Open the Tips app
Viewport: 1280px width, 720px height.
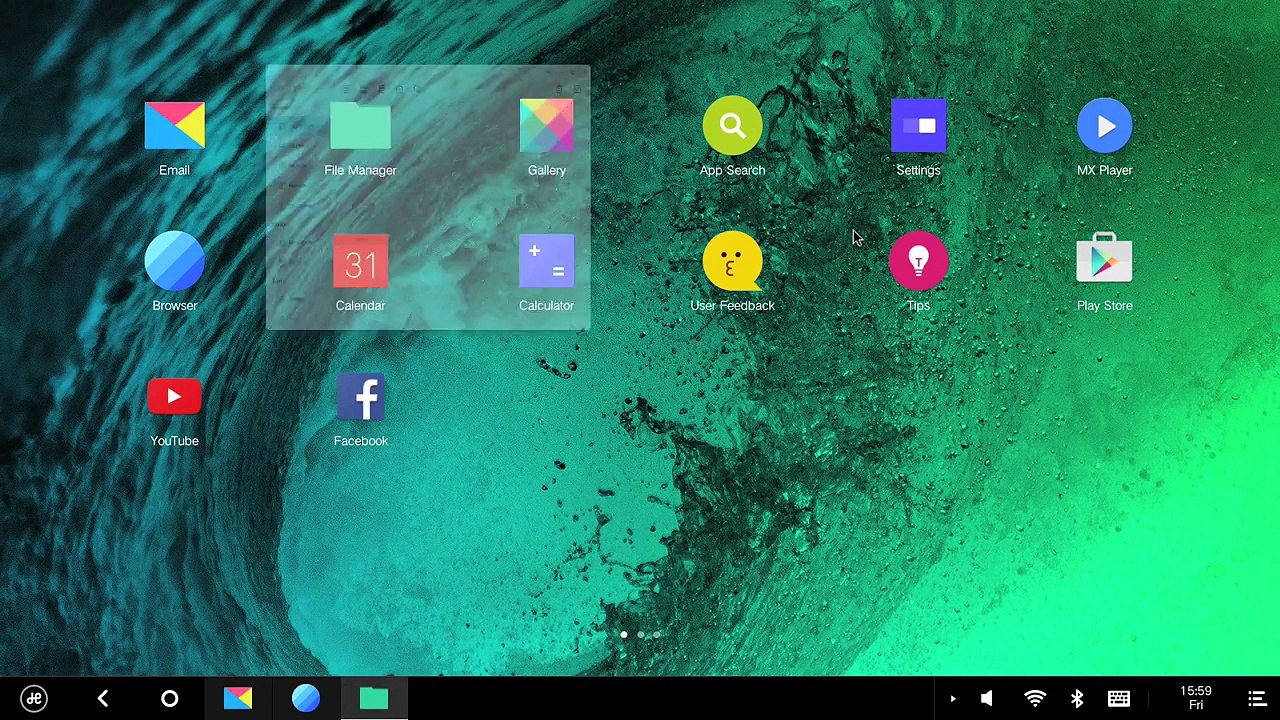[x=918, y=272]
